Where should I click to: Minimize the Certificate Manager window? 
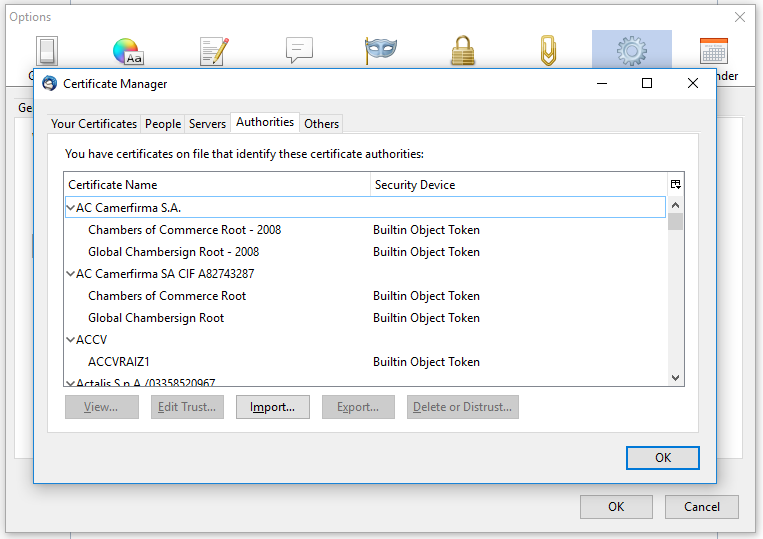coord(602,83)
